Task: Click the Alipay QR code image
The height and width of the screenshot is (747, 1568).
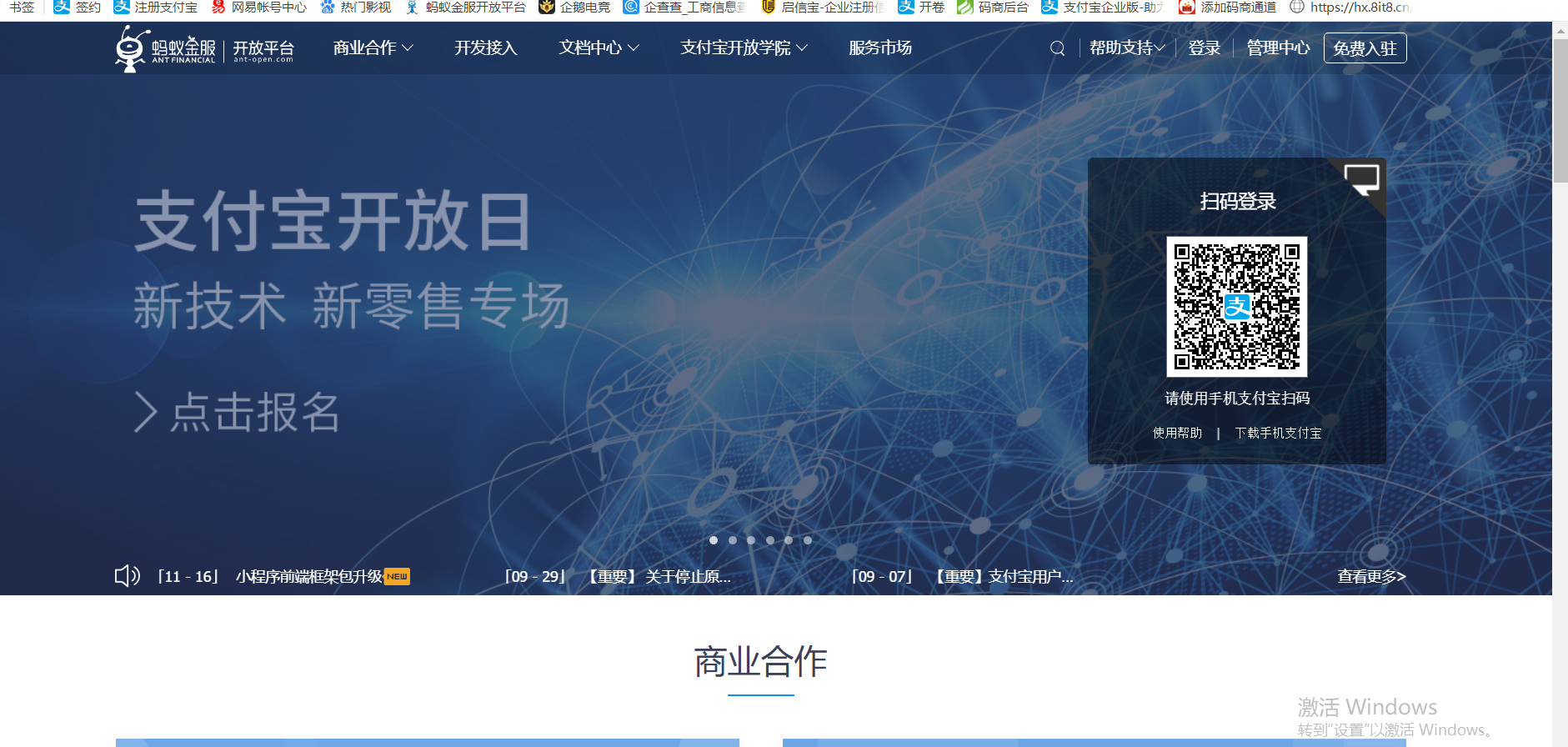Action: pos(1237,307)
